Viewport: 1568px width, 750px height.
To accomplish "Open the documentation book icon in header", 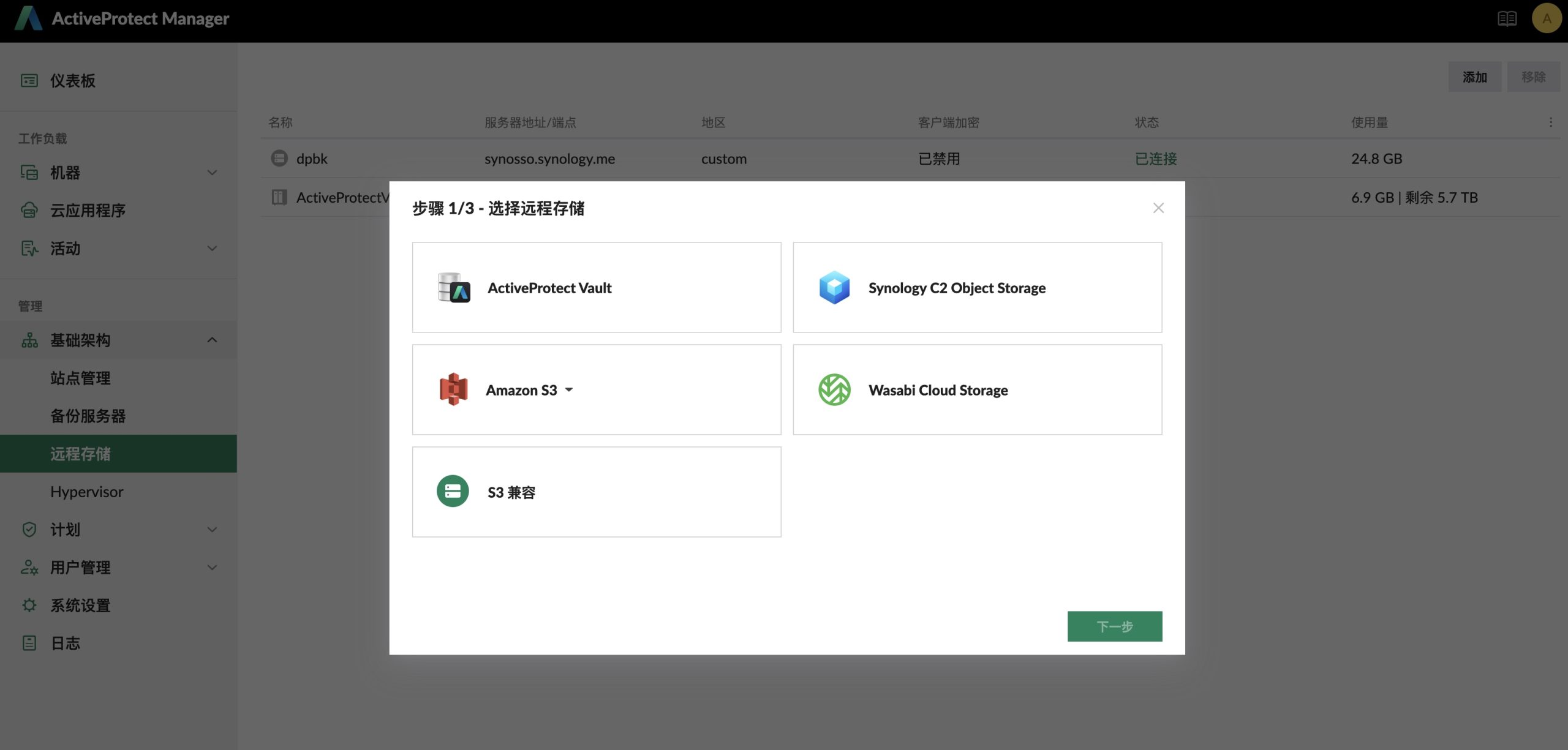I will coord(1507,18).
